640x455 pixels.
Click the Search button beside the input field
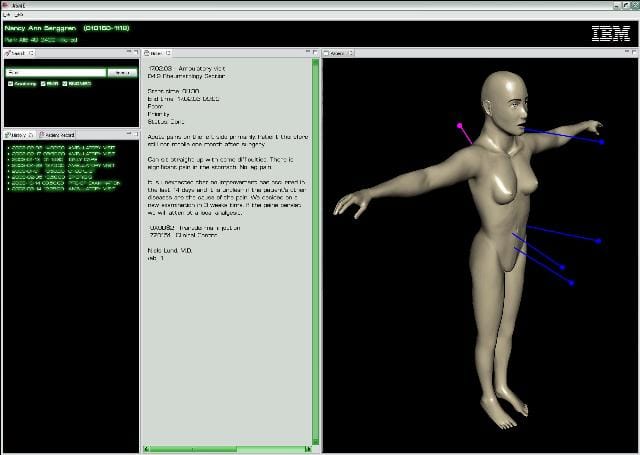pyautogui.click(x=122, y=73)
